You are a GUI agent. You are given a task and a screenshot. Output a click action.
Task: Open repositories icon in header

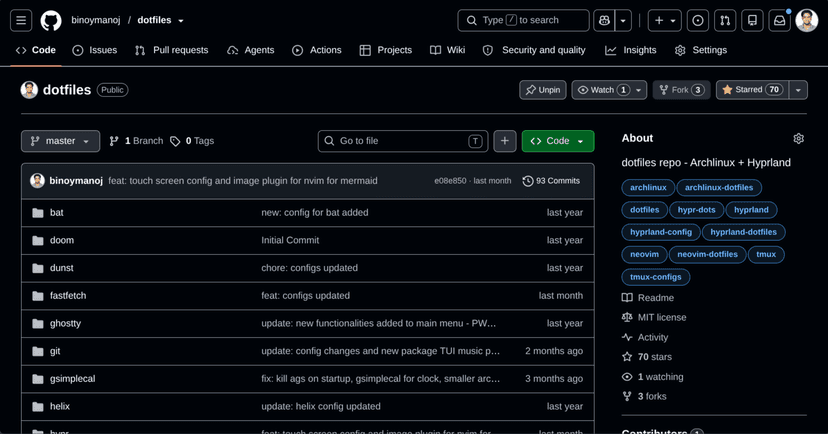coord(752,21)
